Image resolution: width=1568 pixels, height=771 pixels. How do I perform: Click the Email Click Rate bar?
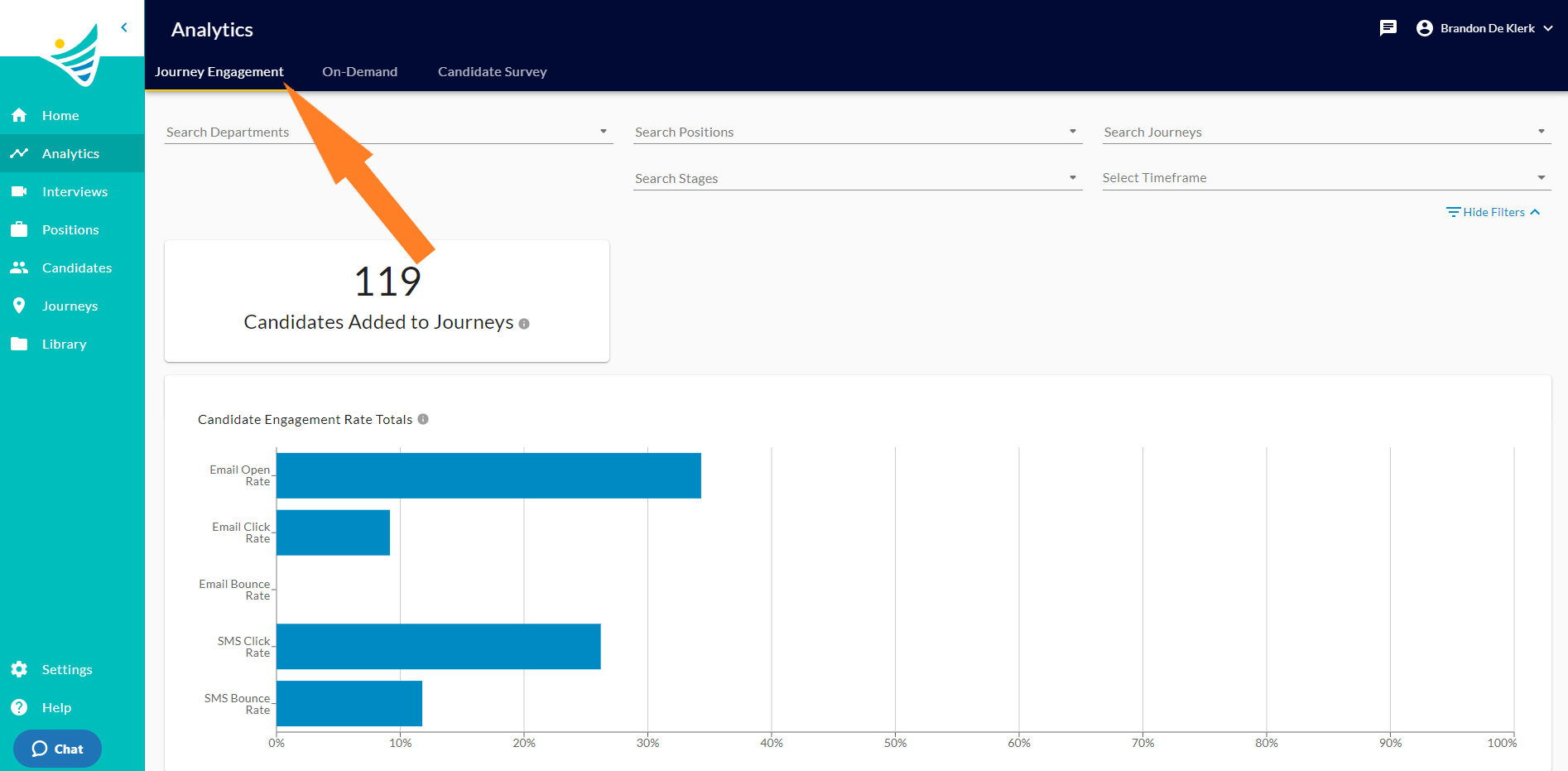(x=333, y=532)
